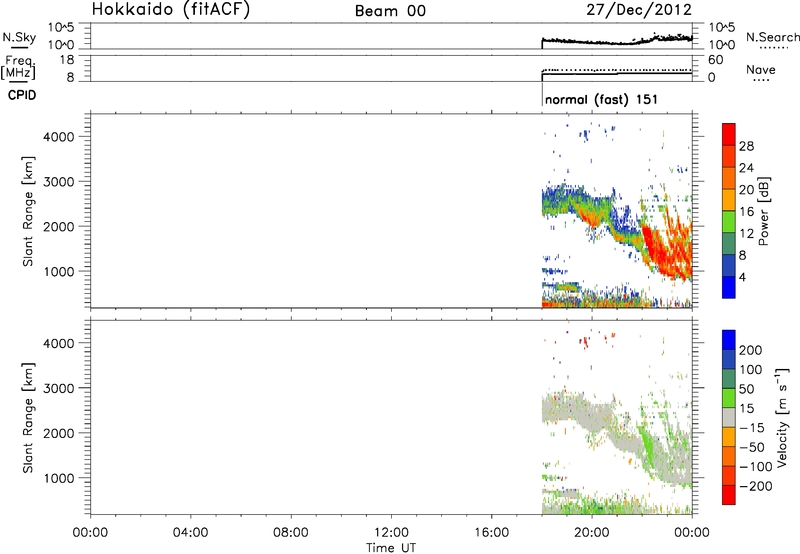This screenshot has height=554, width=800.
Task: Select the 'Beam 00' heading
Action: [390, 11]
